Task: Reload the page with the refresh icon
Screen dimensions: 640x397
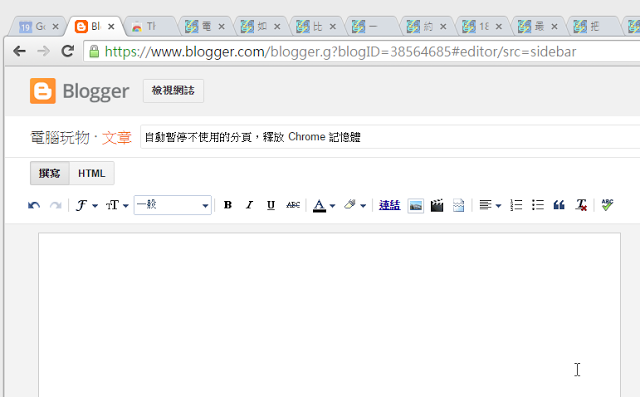Action: click(67, 51)
